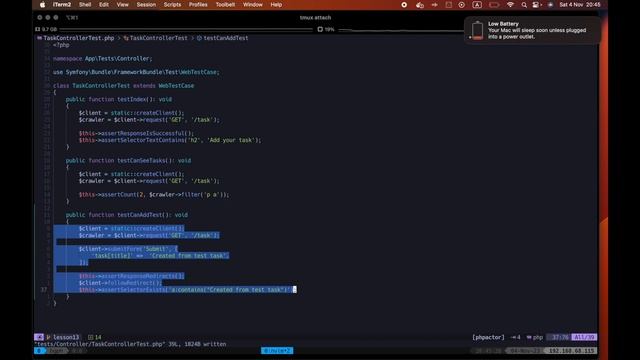Click the [phpactor] LSP indicator
The height and width of the screenshot is (360, 640).
point(488,337)
